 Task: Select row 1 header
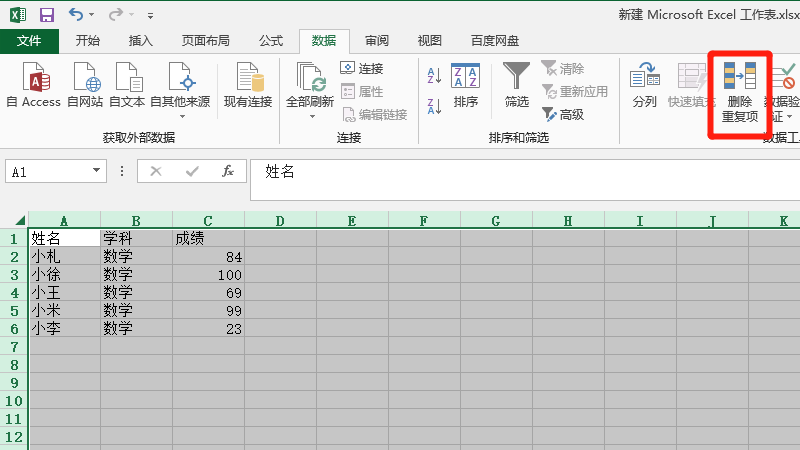(14, 238)
